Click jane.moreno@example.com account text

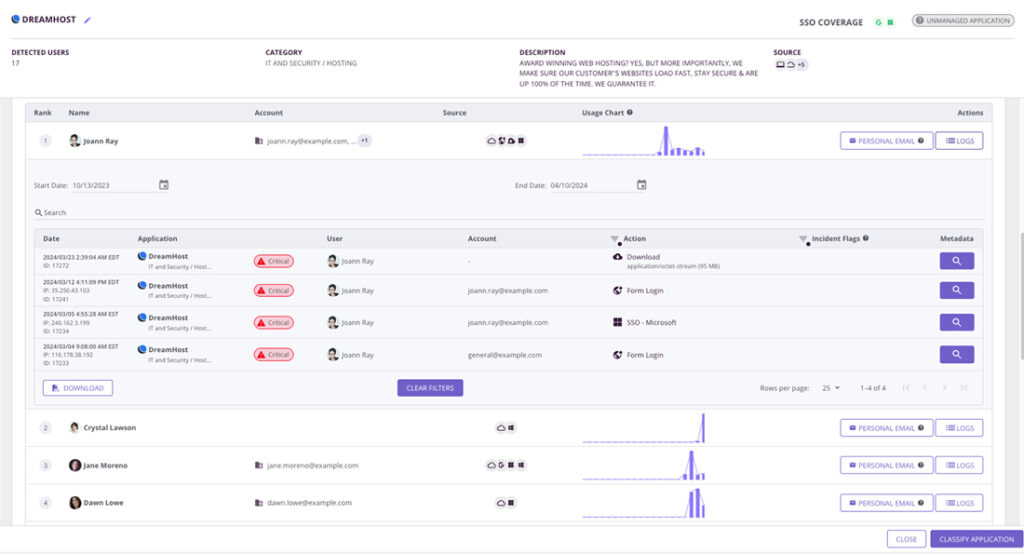(312, 465)
